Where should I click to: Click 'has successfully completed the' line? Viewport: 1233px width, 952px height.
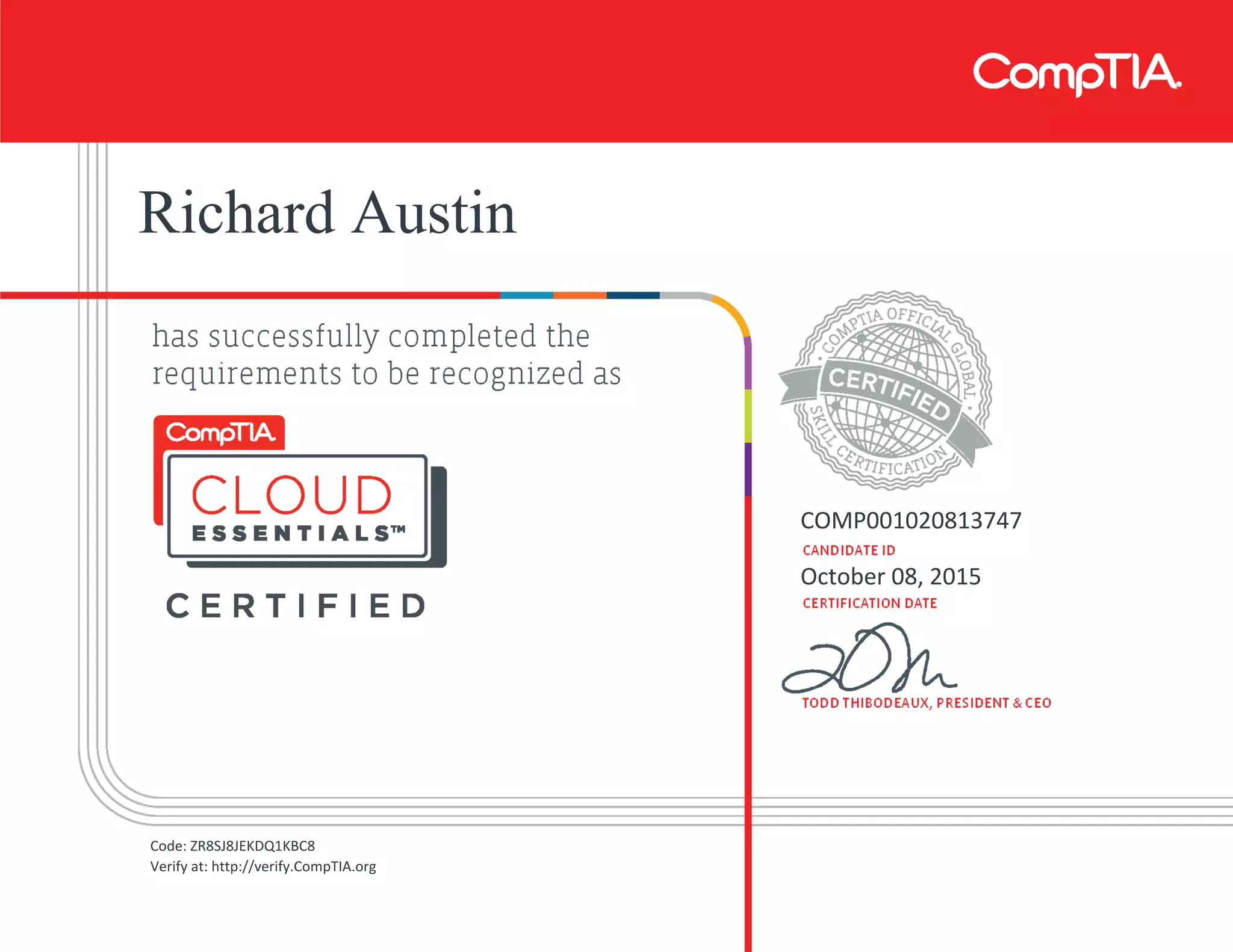[x=371, y=336]
